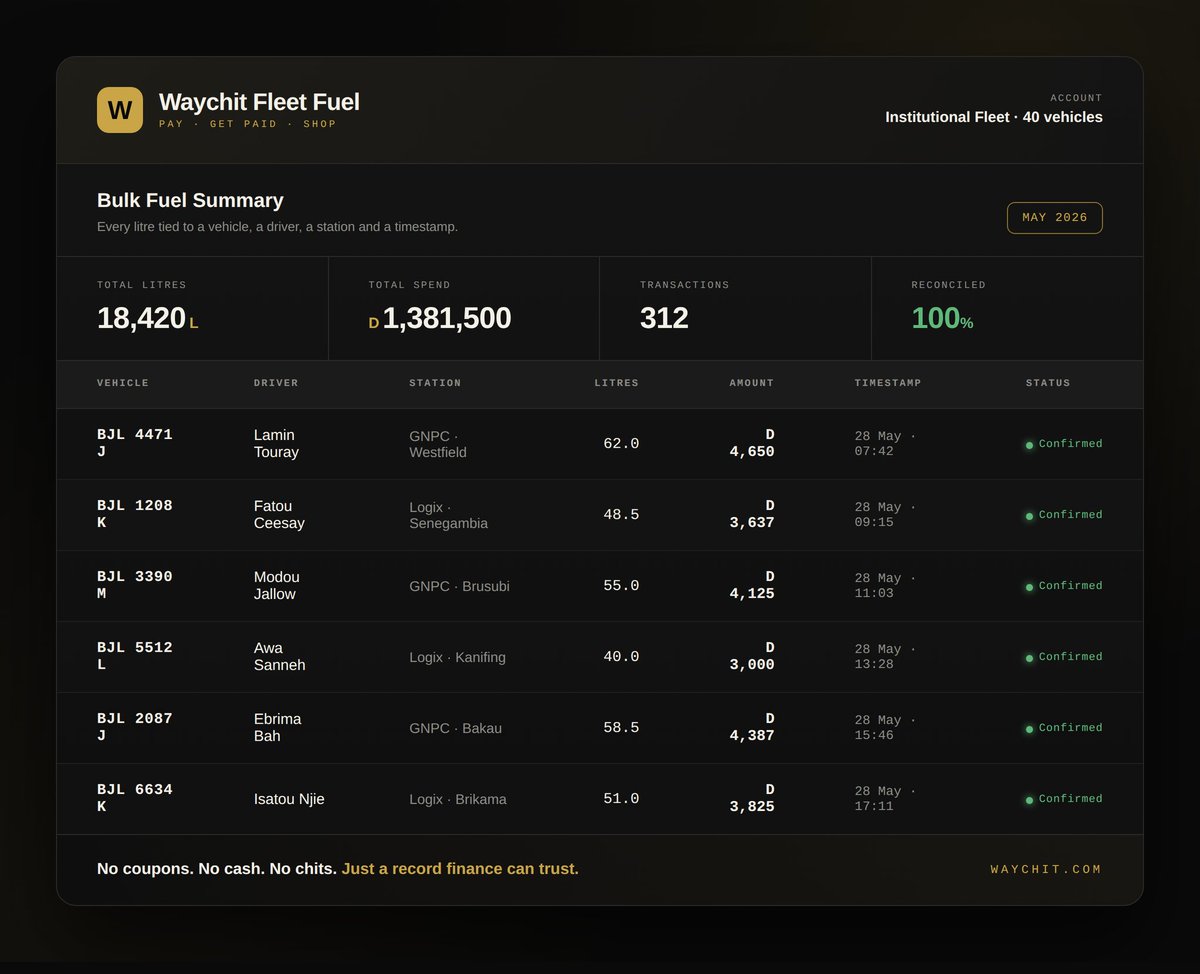1200x974 pixels.
Task: Click driver Ebrima Bah
Action: click(x=277, y=727)
